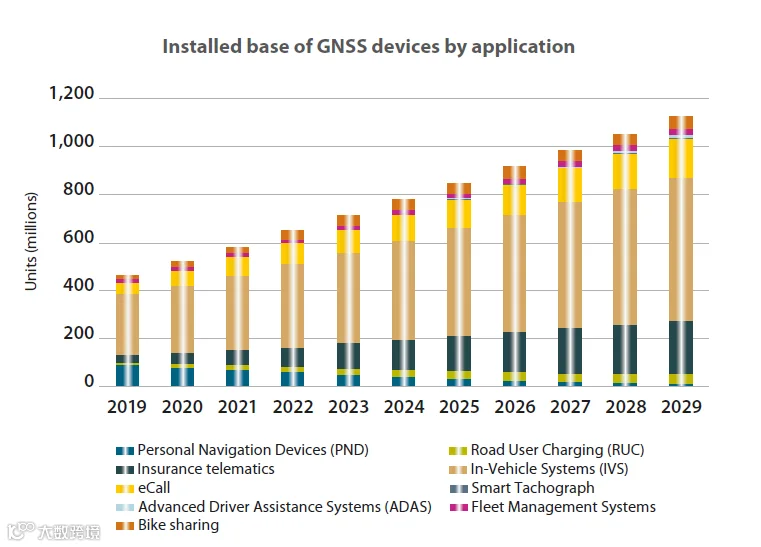Click the Personal Navigation Devices (PND) legend swatch
The width and height of the screenshot is (761, 547).
[x=125, y=451]
